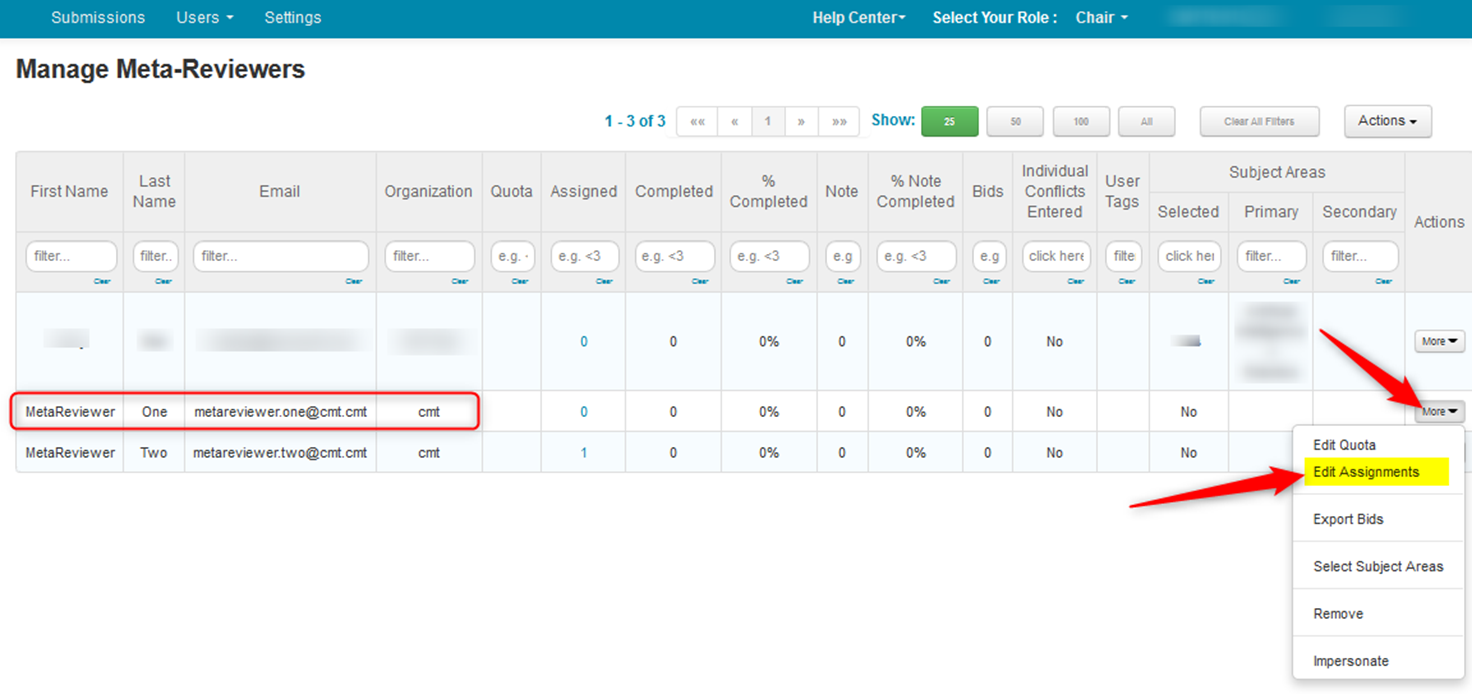Clear the Organization filter
The image size is (1472, 694).
click(x=459, y=281)
